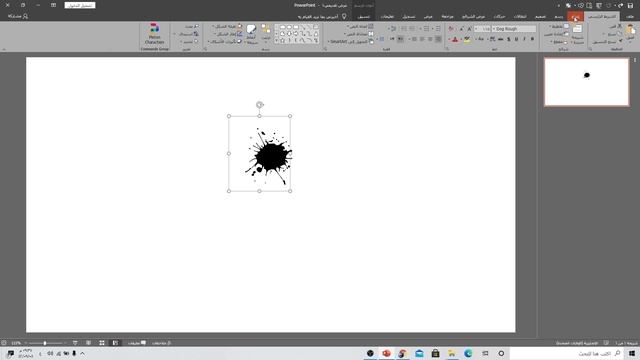Toggle bulleted list
This screenshot has height=360, width=640.
[x=438, y=29]
